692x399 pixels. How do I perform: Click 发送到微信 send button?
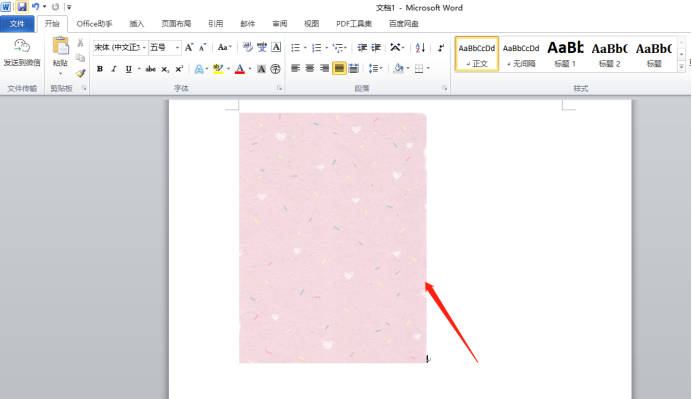(22, 53)
